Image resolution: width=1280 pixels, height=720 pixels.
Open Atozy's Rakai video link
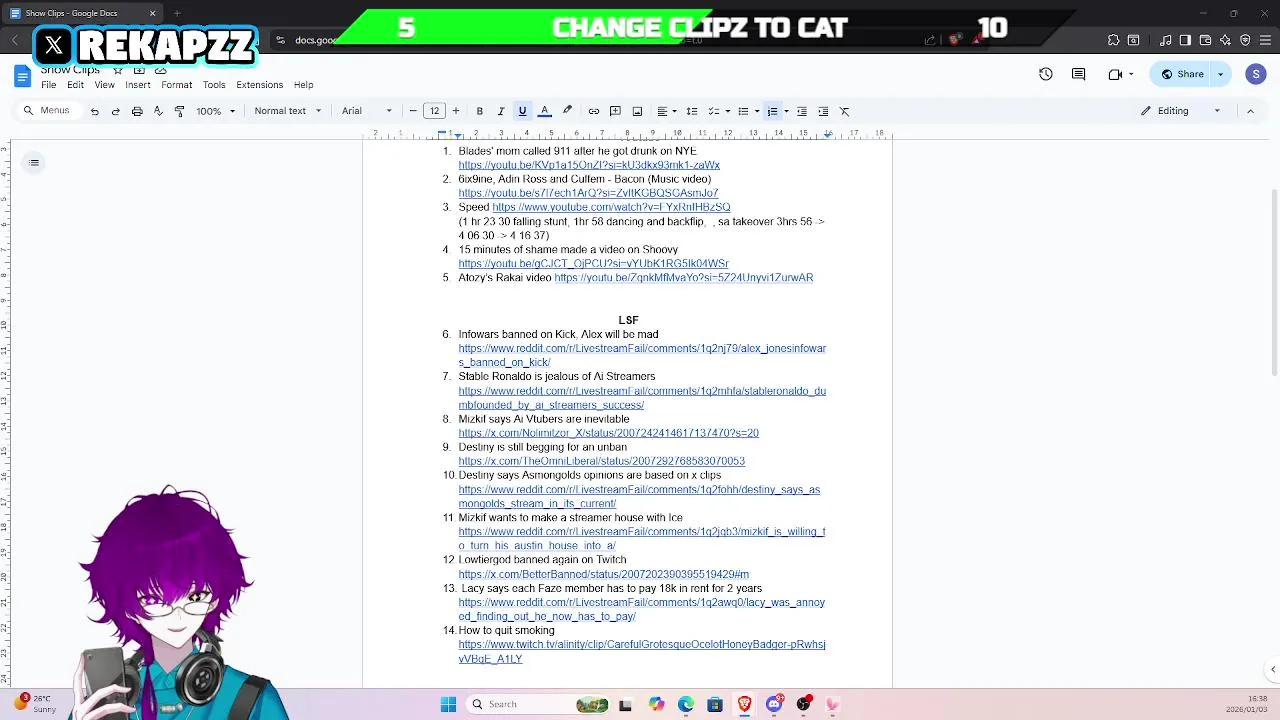coord(683,278)
